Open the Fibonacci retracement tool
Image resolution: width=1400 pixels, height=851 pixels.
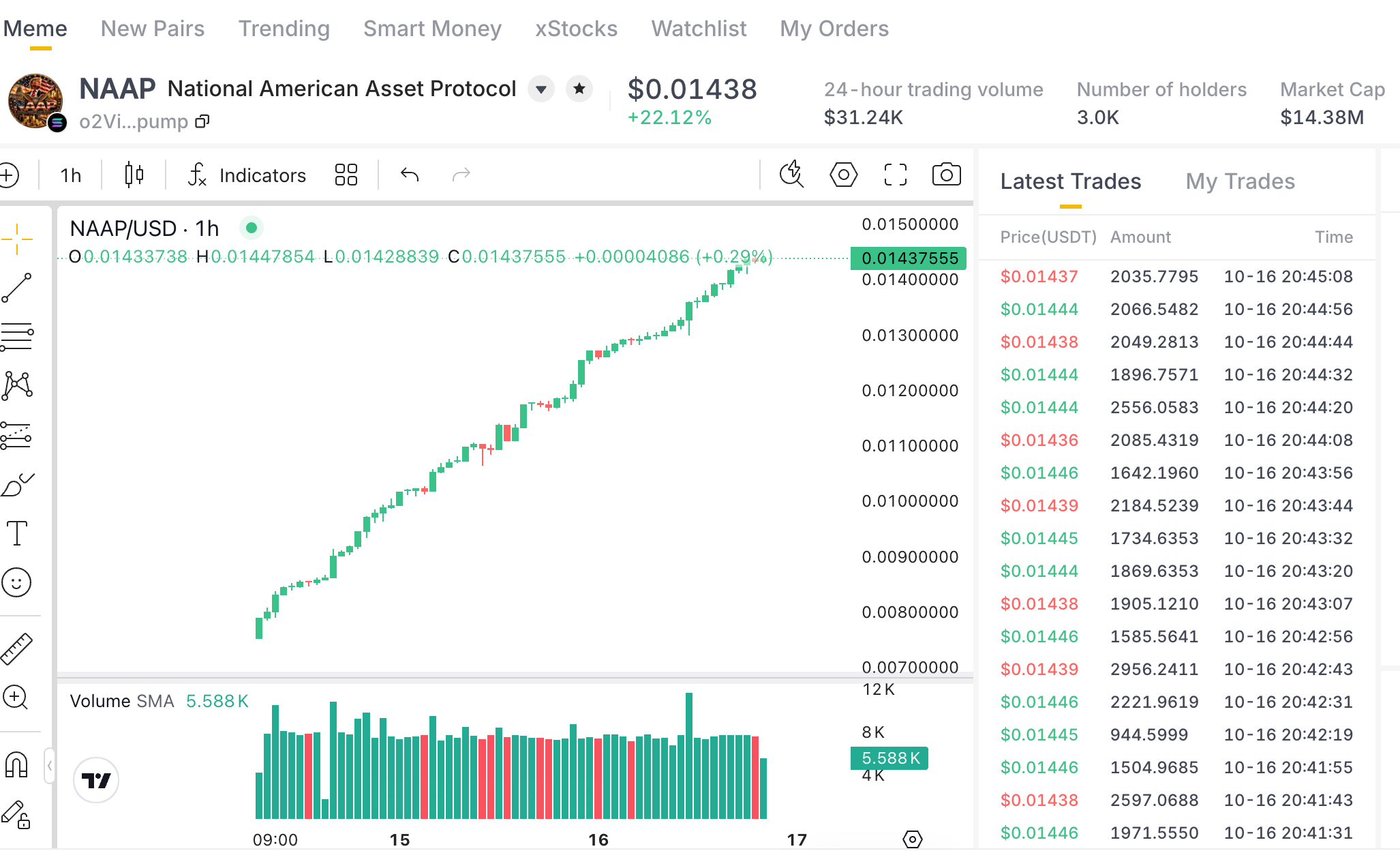coord(17,337)
